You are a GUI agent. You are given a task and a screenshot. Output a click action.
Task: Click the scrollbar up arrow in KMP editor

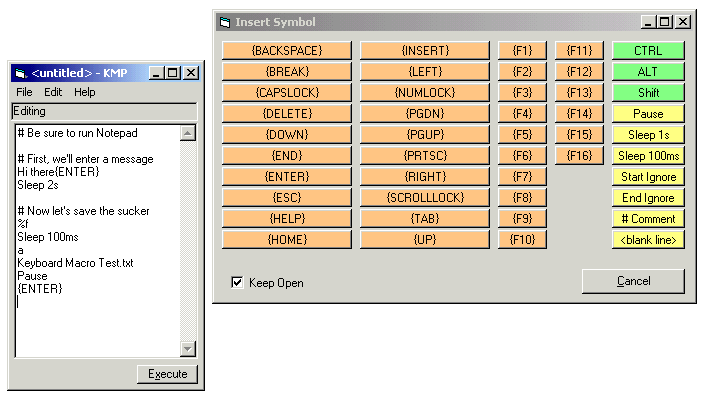[188, 133]
